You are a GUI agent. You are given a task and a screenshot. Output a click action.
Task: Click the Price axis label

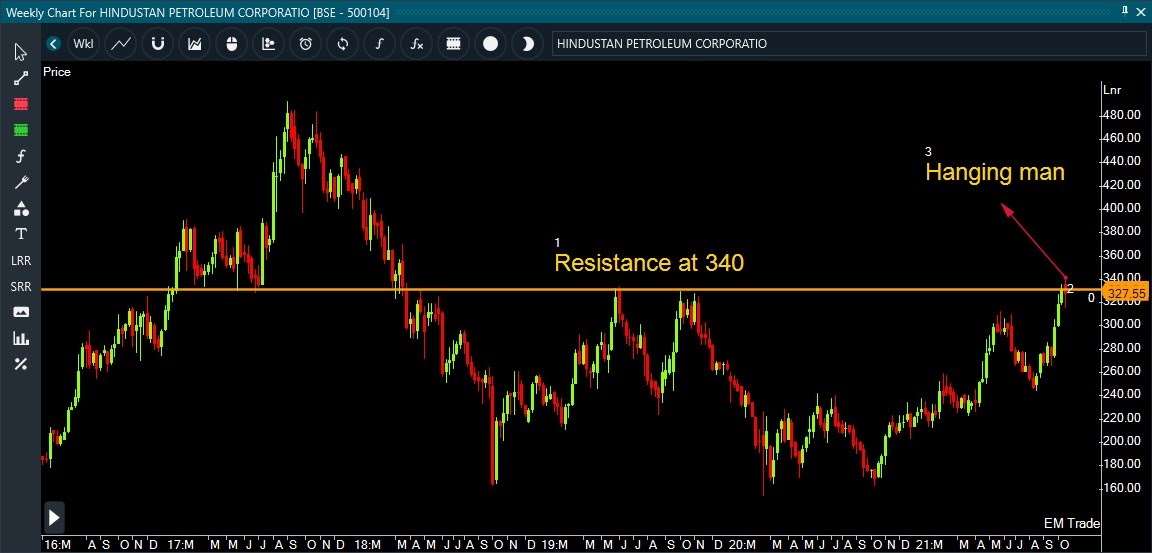tap(57, 72)
